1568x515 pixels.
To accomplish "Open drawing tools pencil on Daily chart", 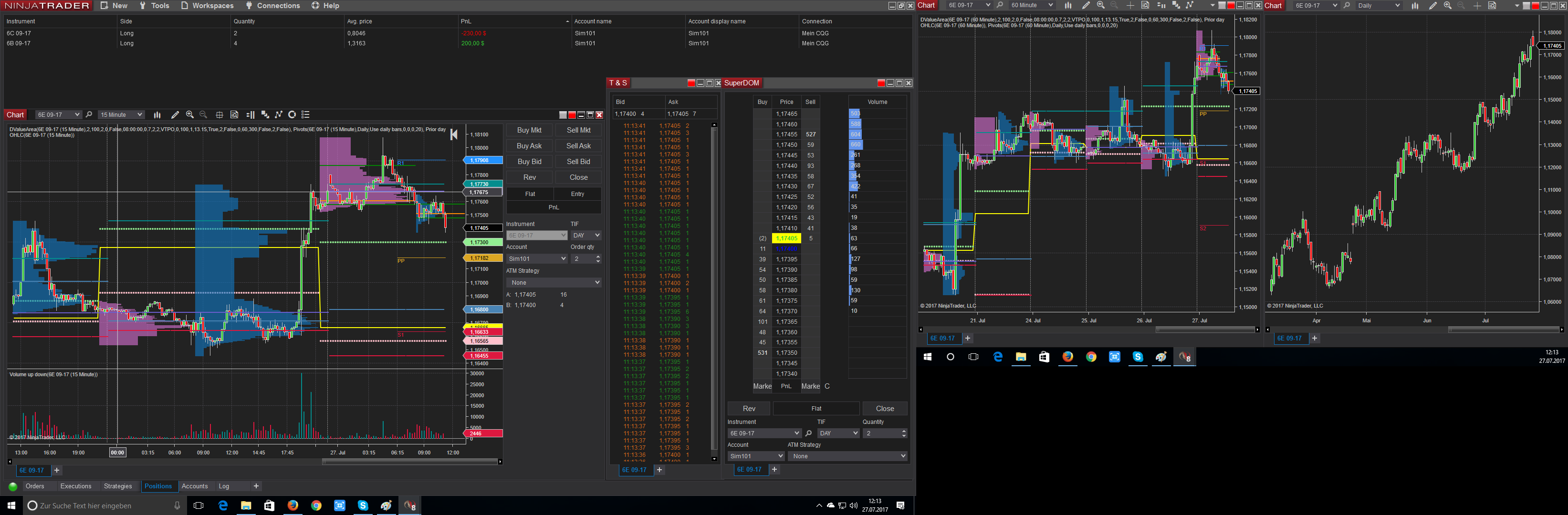I will click(1433, 5).
